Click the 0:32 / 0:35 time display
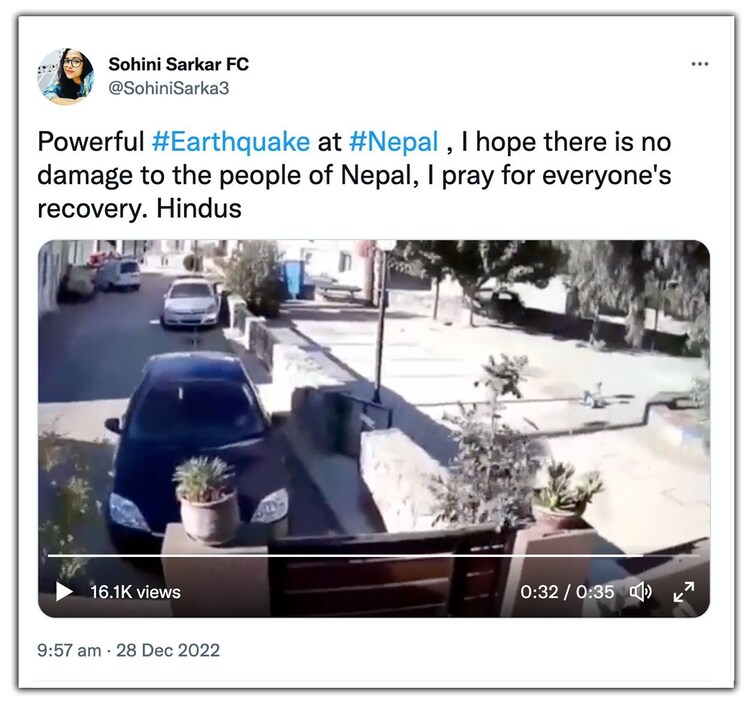 pos(567,592)
